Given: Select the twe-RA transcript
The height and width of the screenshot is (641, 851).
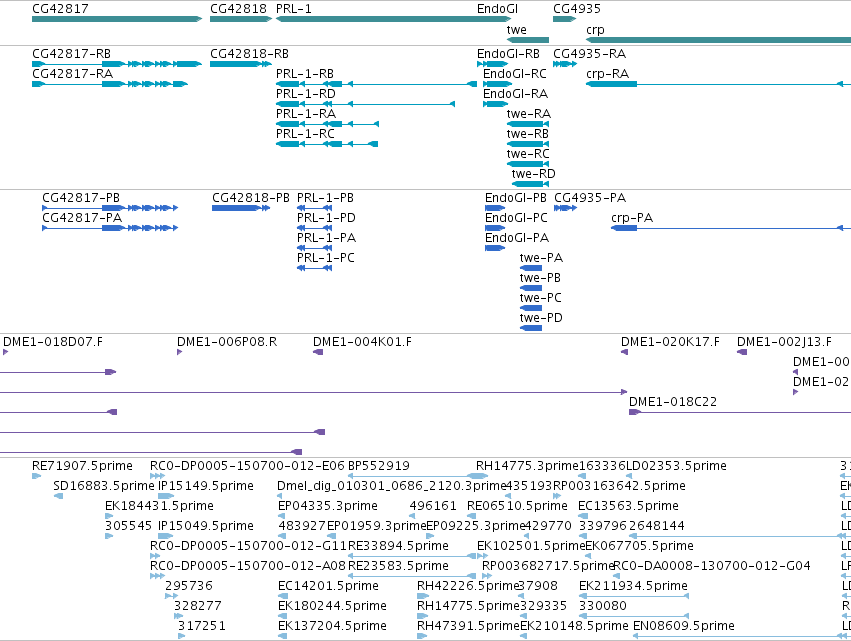Looking at the screenshot, I should pos(528,124).
